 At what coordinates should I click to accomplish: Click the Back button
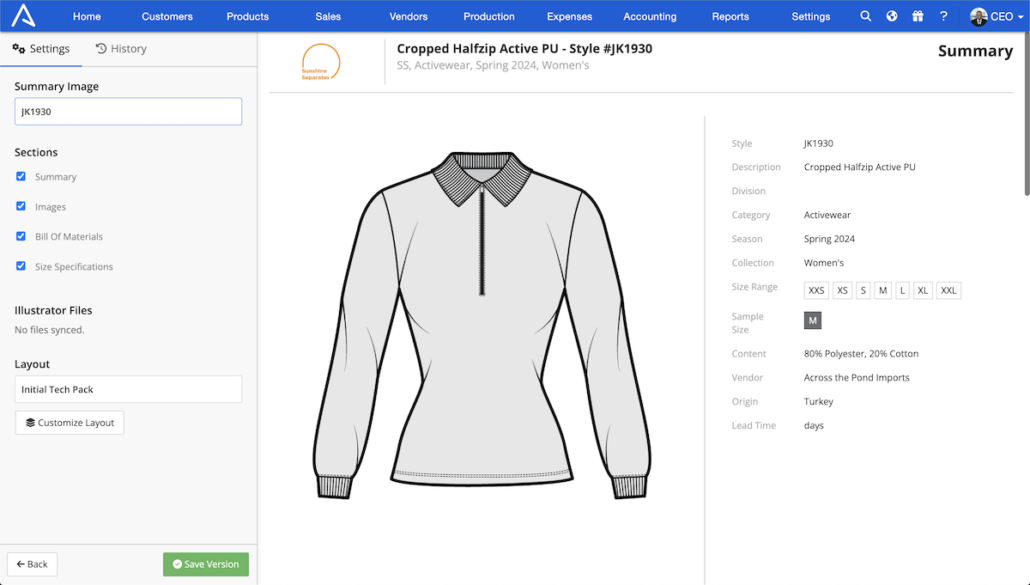(x=31, y=564)
